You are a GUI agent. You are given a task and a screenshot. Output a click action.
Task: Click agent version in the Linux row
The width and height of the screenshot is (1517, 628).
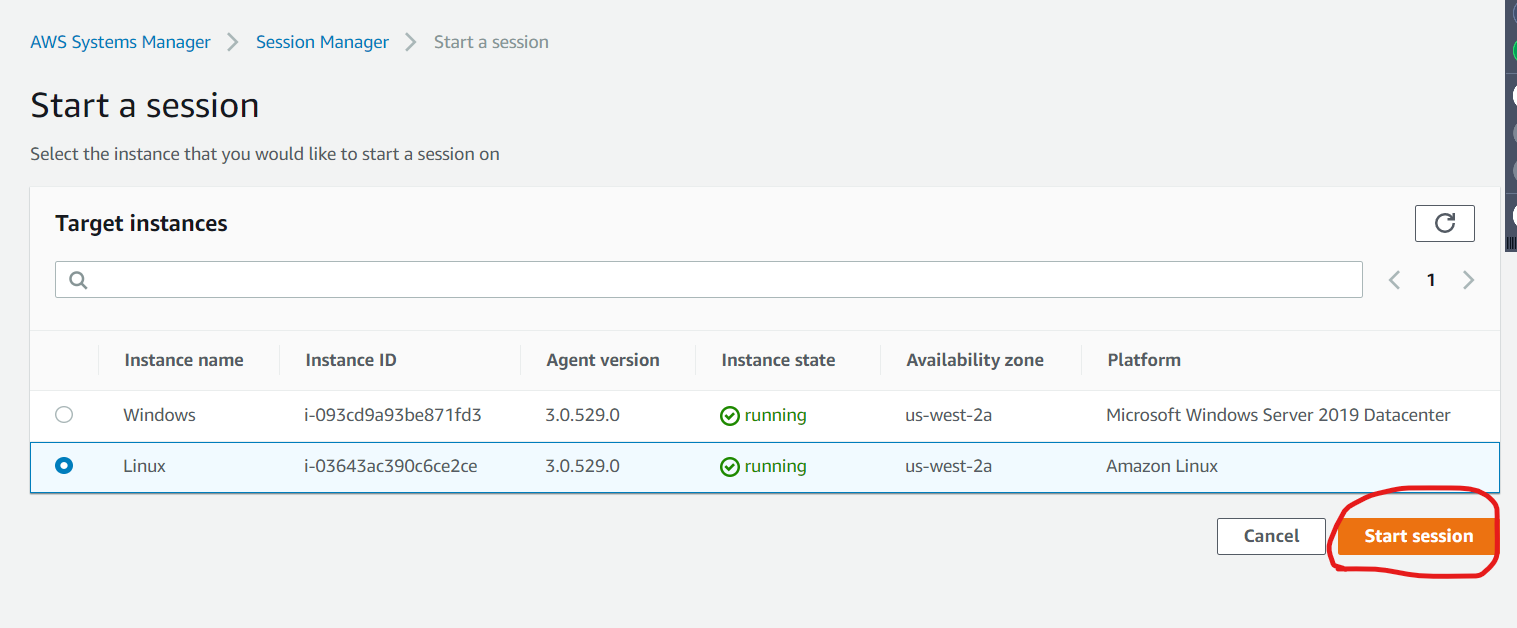click(x=583, y=466)
